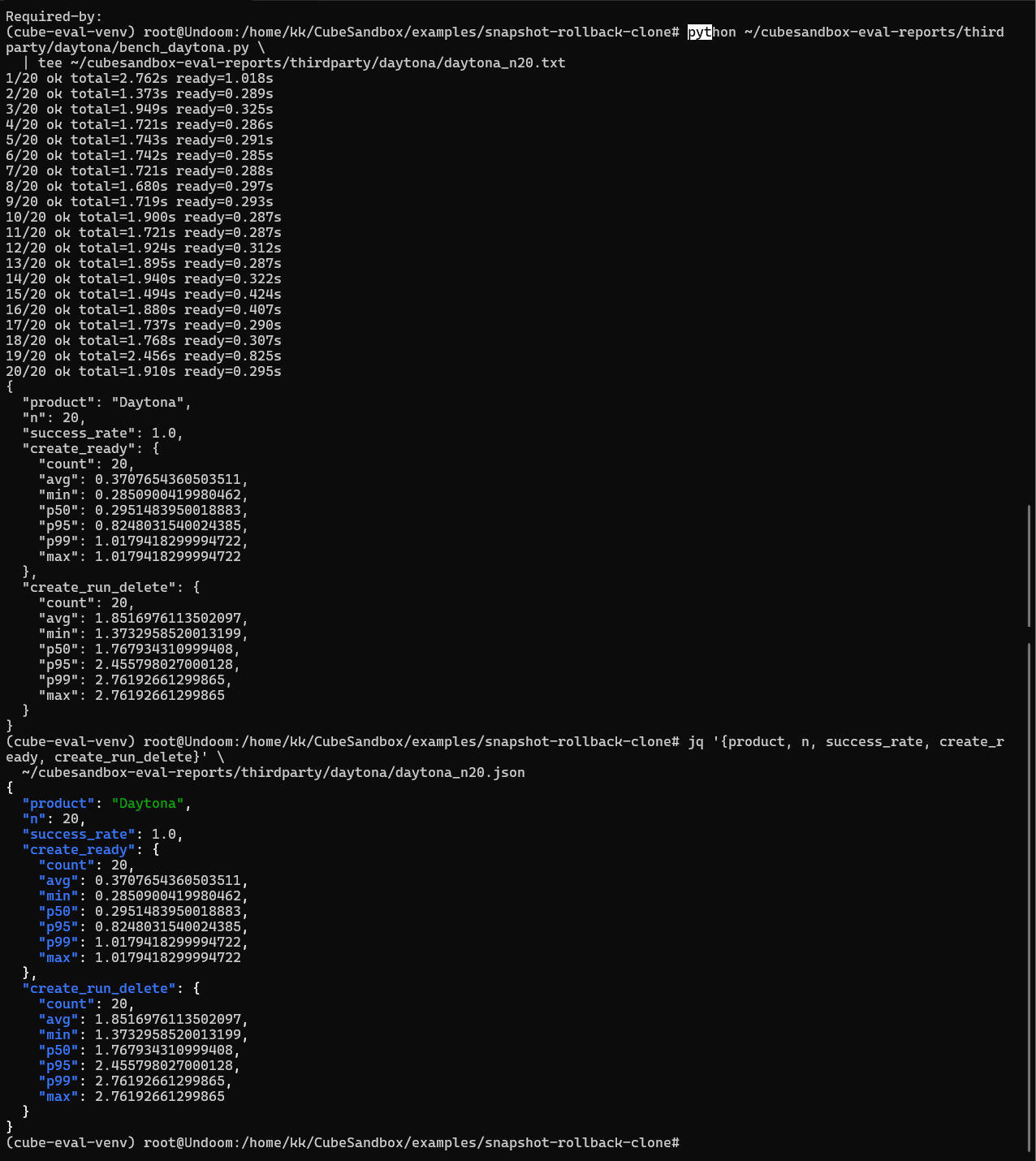This screenshot has width=1036, height=1161.
Task: Click the blue "create_run_delete" key in jq output
Action: pos(99,988)
